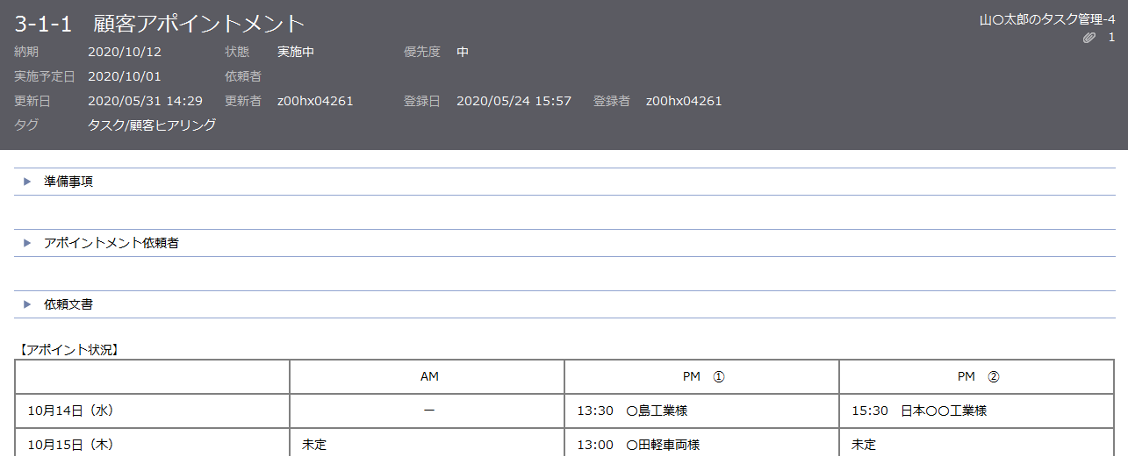Viewport: 1128px width, 456px height.
Task: Click the 実施予定日 date 2020/10/01
Action: (124, 76)
